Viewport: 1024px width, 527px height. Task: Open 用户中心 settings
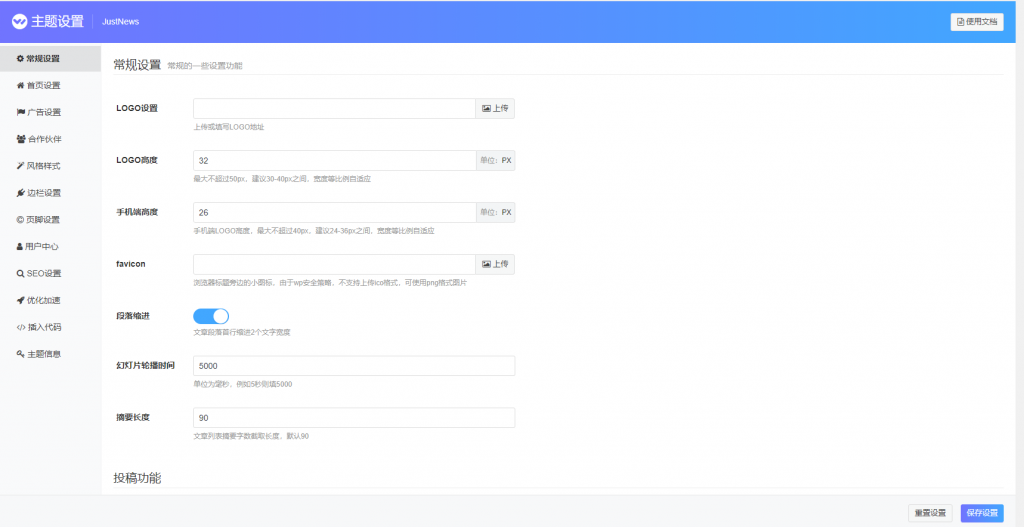point(50,247)
